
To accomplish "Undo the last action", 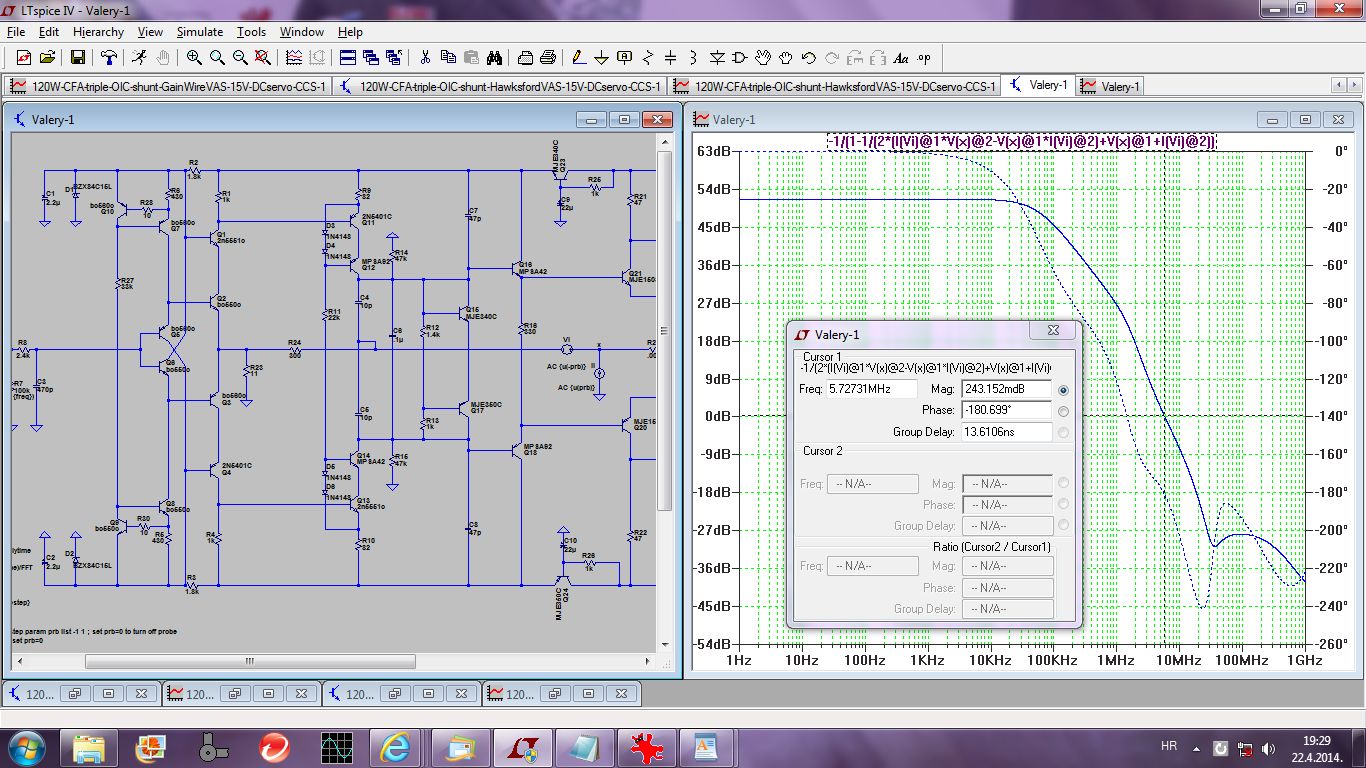I will pyautogui.click(x=809, y=58).
